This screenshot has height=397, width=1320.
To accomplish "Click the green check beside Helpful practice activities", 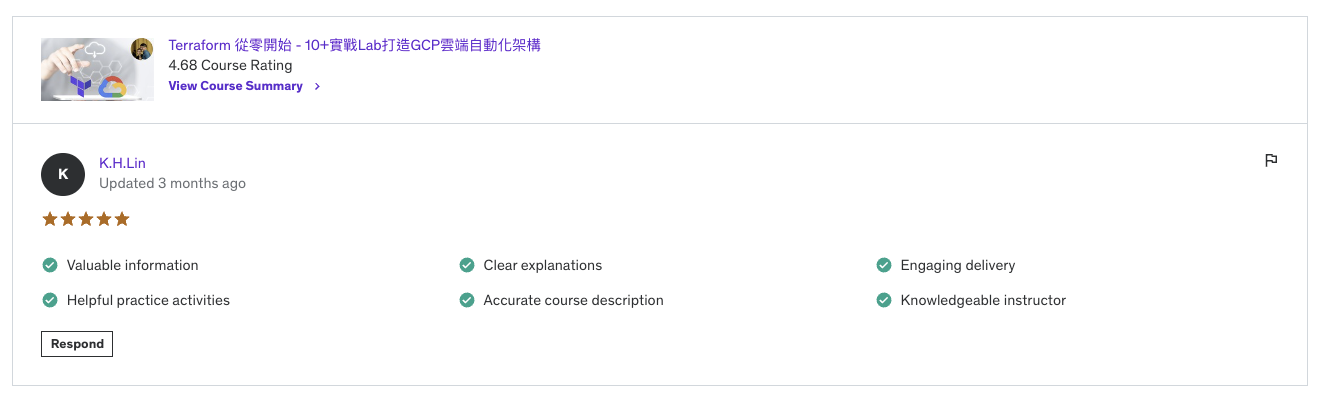I will (x=50, y=300).
